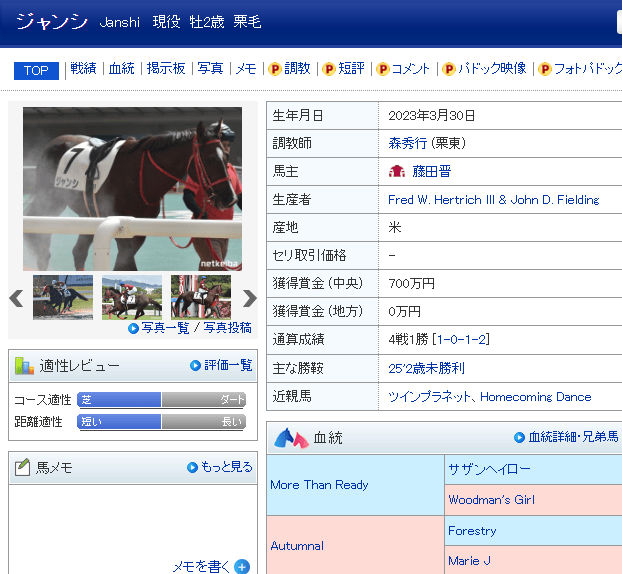This screenshot has width=622, height=574.
Task: Open the 写真 tab
Action: tap(210, 69)
